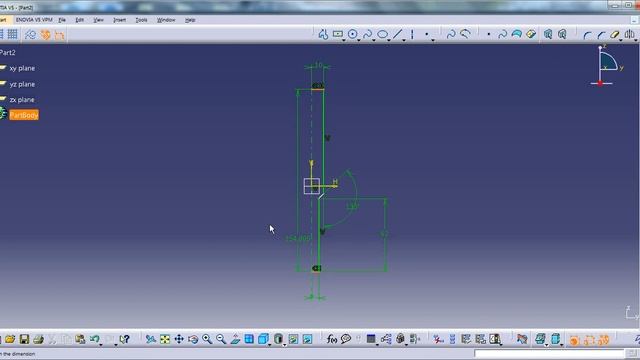Save the part with the floppy icon
This screenshot has width=640, height=360.
pos(24,339)
